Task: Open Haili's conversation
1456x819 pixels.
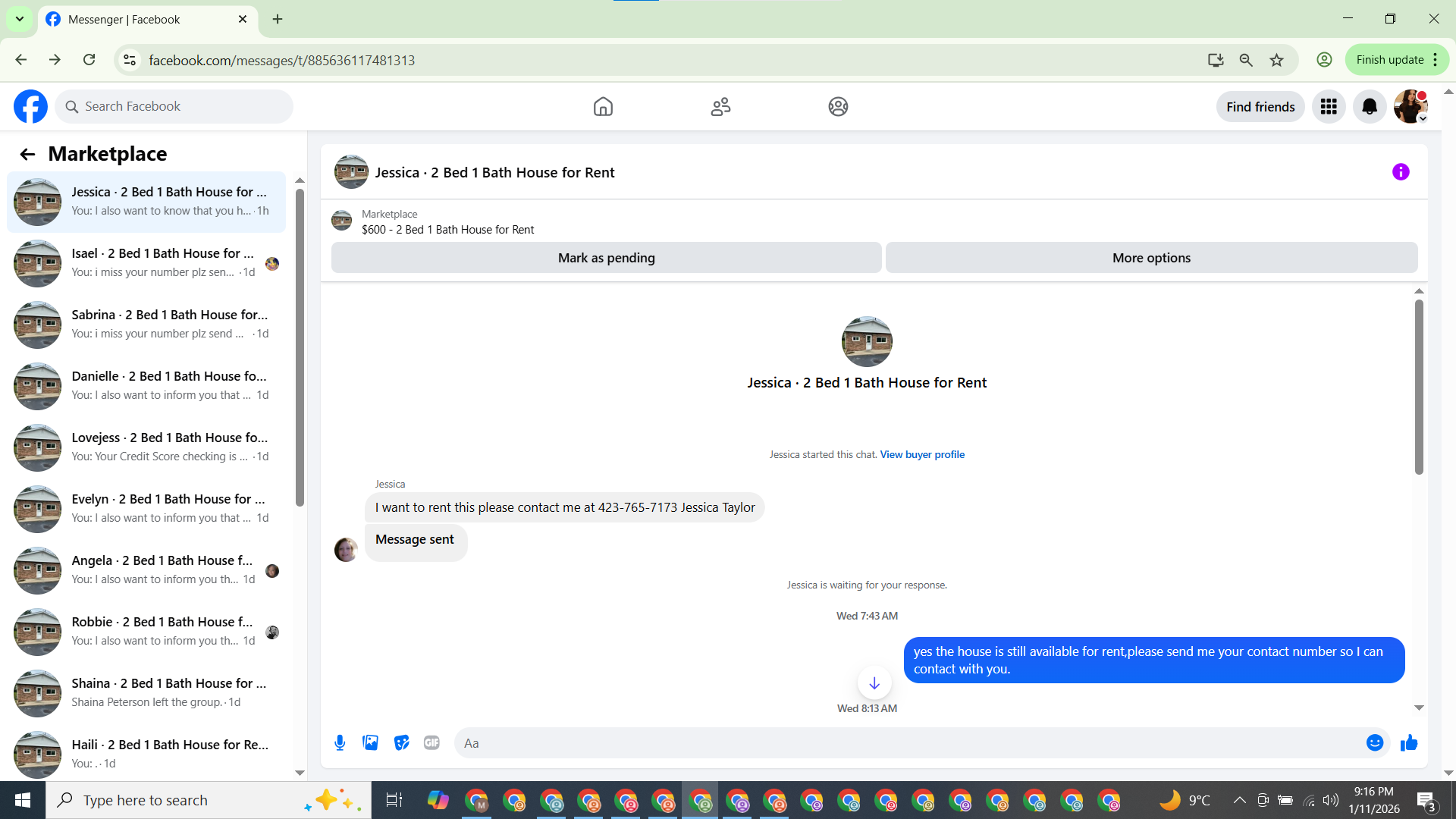Action: point(146,755)
